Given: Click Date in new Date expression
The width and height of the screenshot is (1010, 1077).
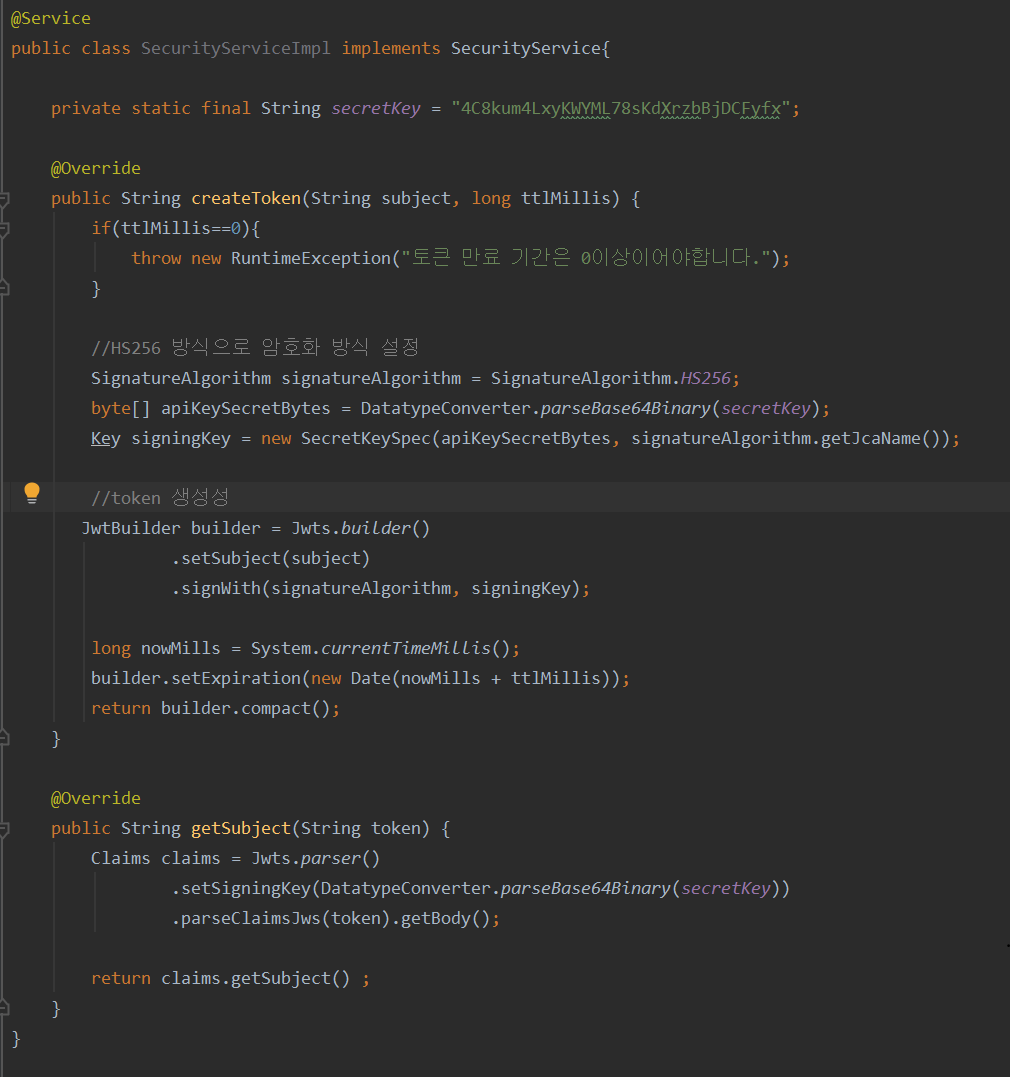Looking at the screenshot, I should pyautogui.click(x=370, y=679).
